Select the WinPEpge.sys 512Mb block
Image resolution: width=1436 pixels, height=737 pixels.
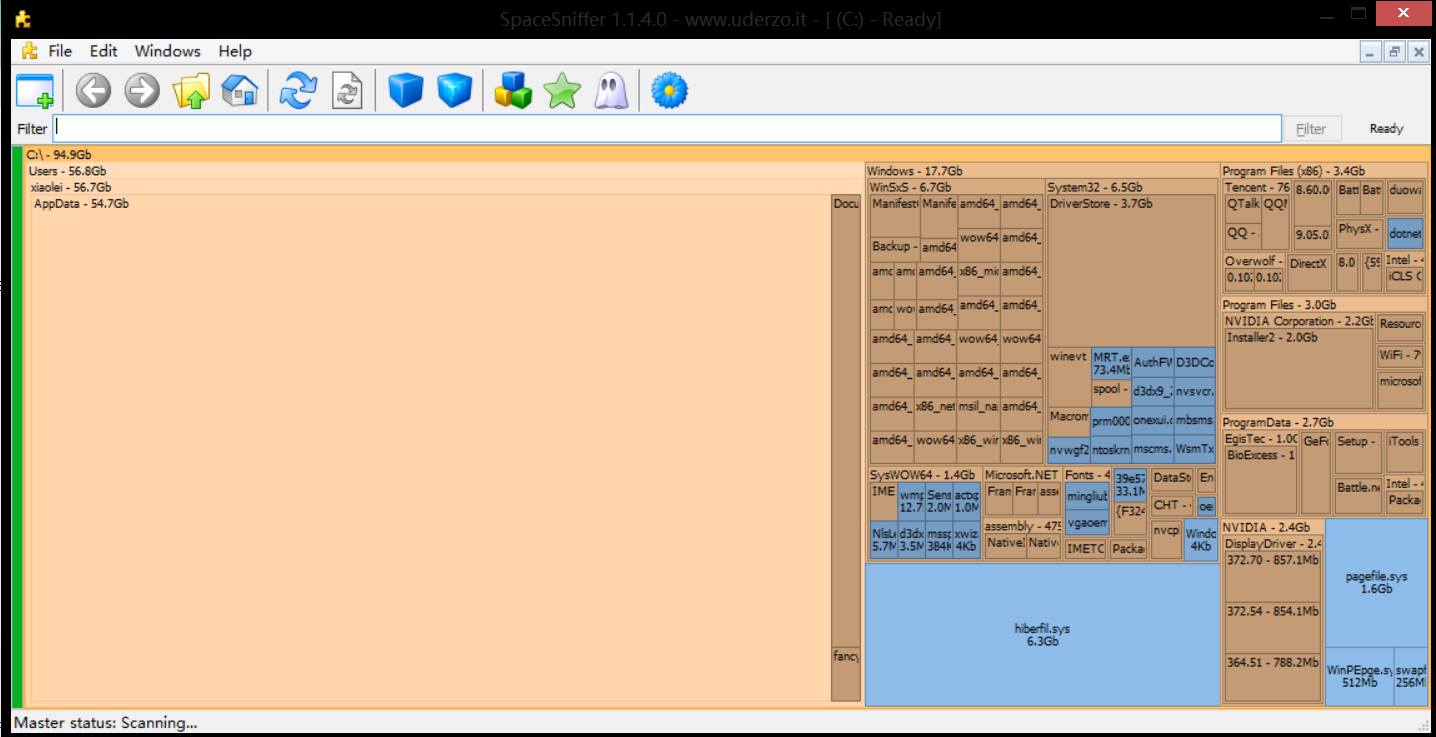click(x=1359, y=676)
